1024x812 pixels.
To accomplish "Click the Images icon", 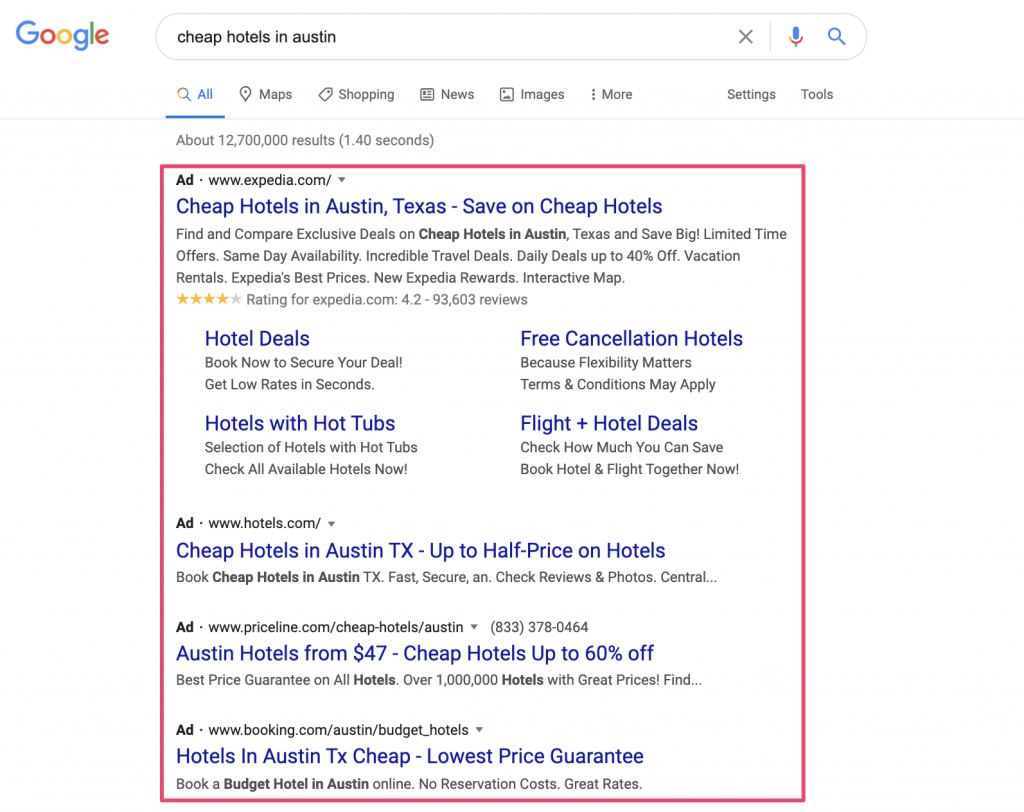I will click(504, 93).
